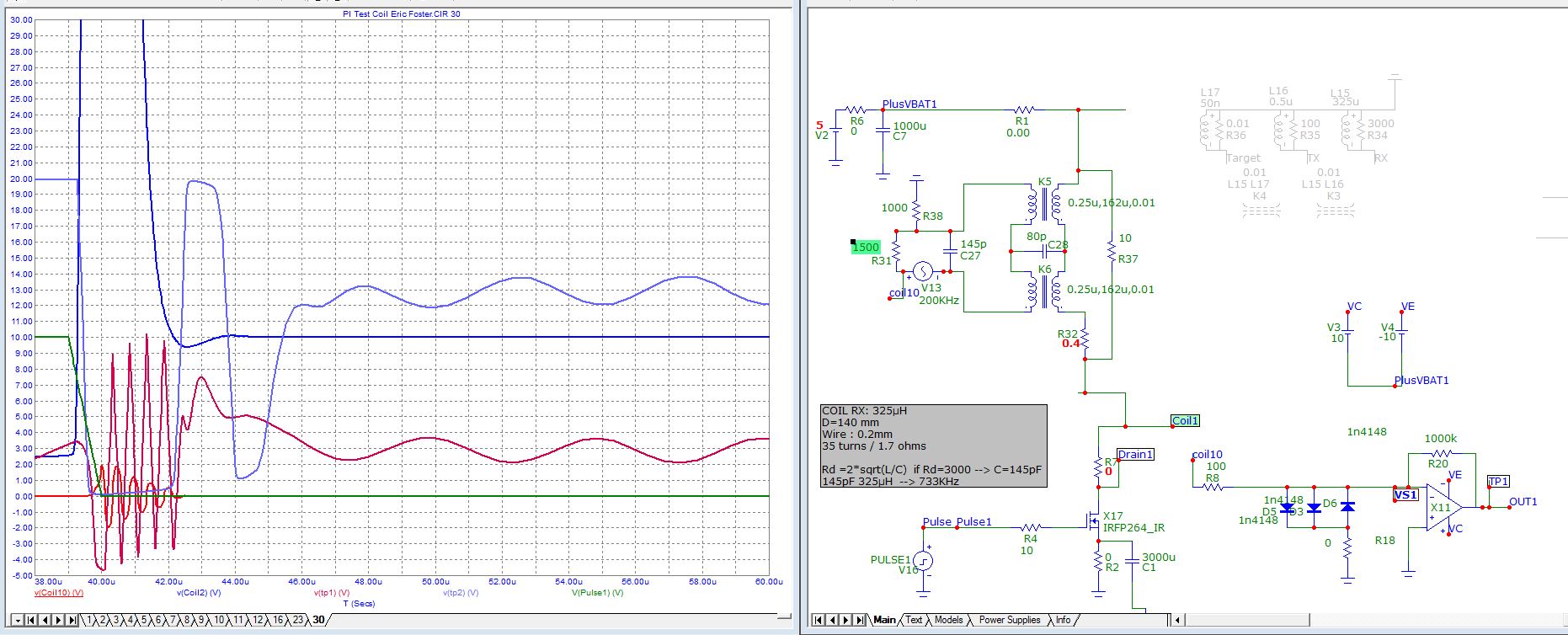Open the plot page list dropdown arrow

pyautogui.click(x=18, y=620)
